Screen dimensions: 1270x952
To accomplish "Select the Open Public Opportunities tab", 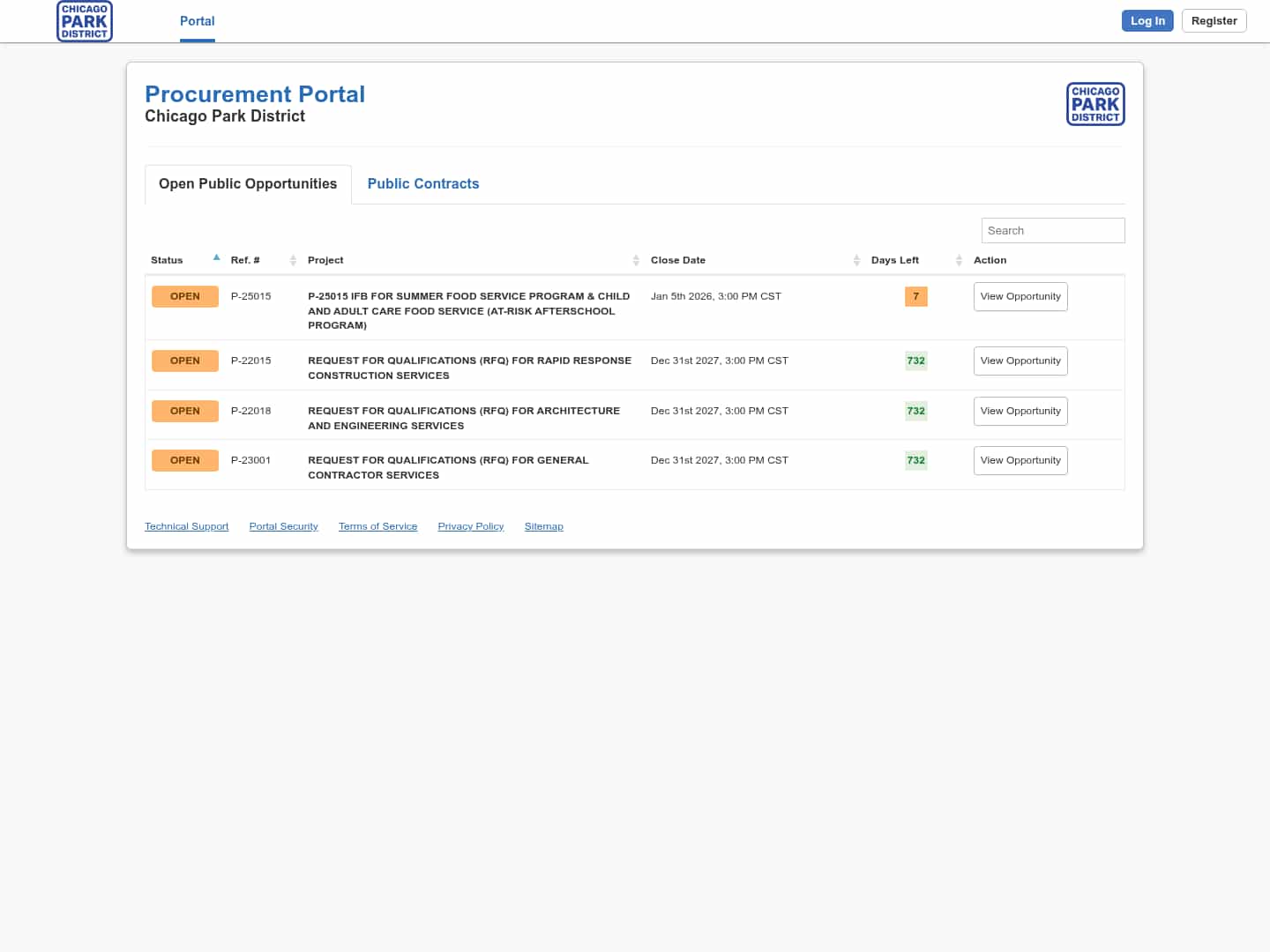I will pyautogui.click(x=248, y=183).
